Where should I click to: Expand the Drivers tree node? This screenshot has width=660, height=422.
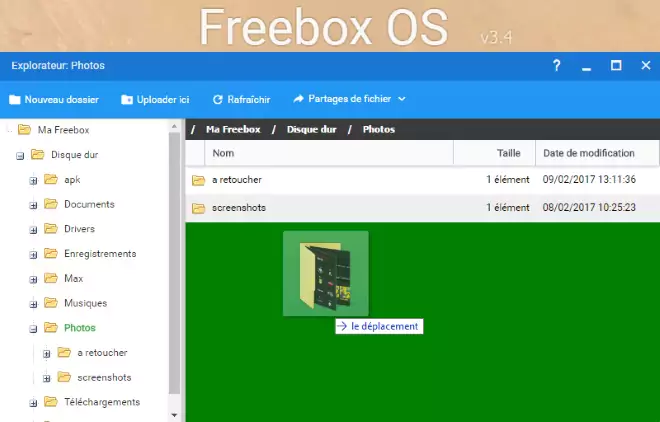[x=33, y=230]
